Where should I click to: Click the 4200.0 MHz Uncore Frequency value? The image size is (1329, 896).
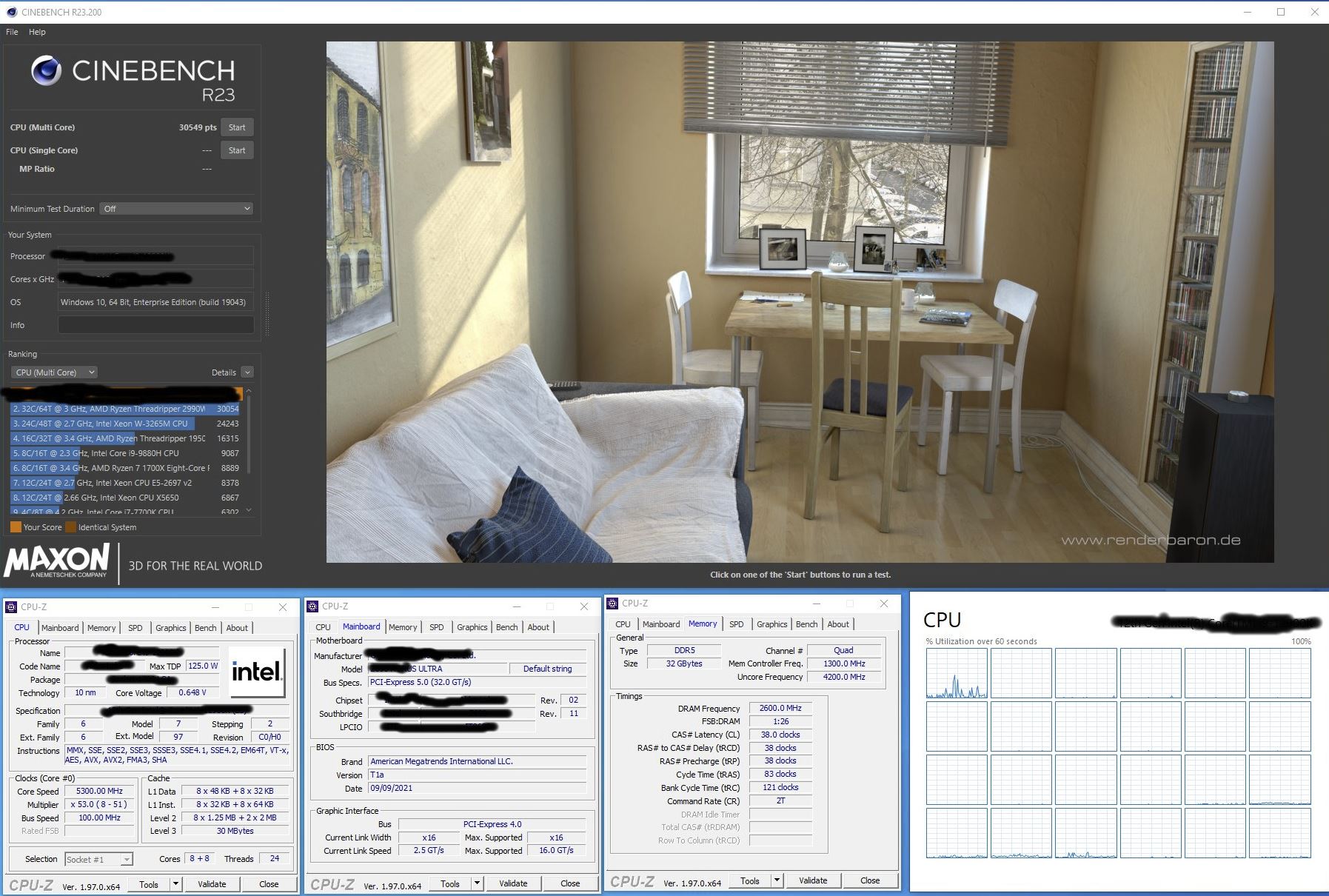point(844,677)
